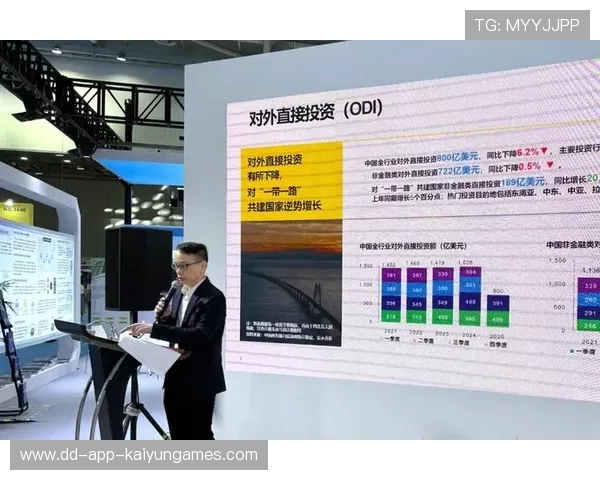The image size is (600, 480).
Task: Click the '800' total above the 2025 bar
Action: click(498, 291)
